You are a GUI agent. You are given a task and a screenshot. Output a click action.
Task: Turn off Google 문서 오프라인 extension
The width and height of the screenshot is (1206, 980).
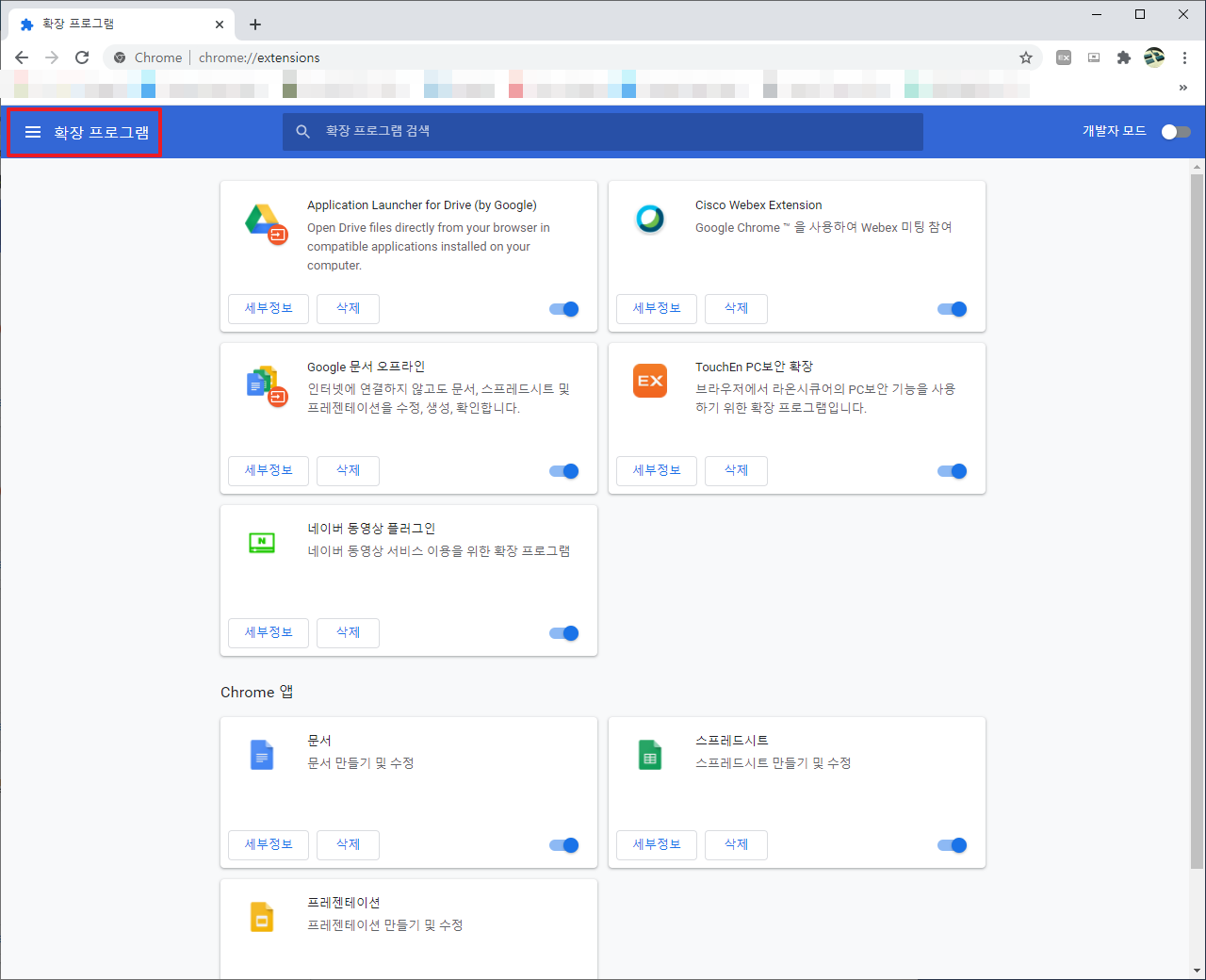click(564, 471)
